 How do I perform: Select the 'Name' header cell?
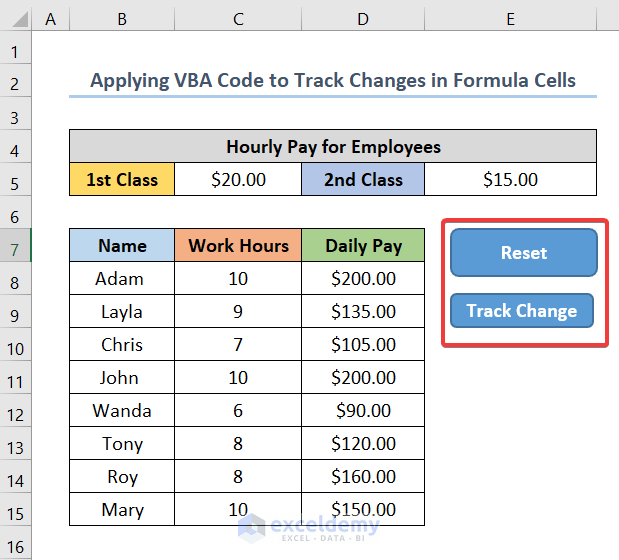[x=122, y=245]
